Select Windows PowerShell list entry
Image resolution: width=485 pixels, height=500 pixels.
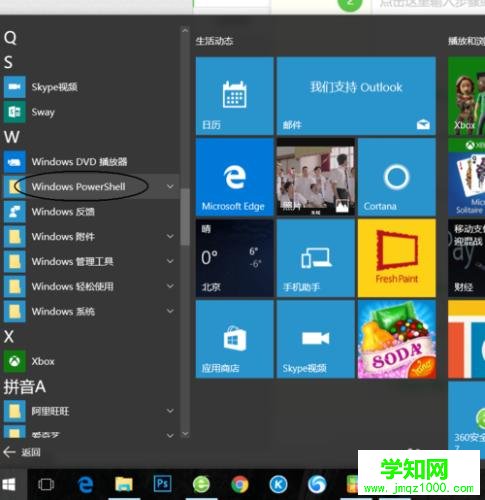pos(90,186)
